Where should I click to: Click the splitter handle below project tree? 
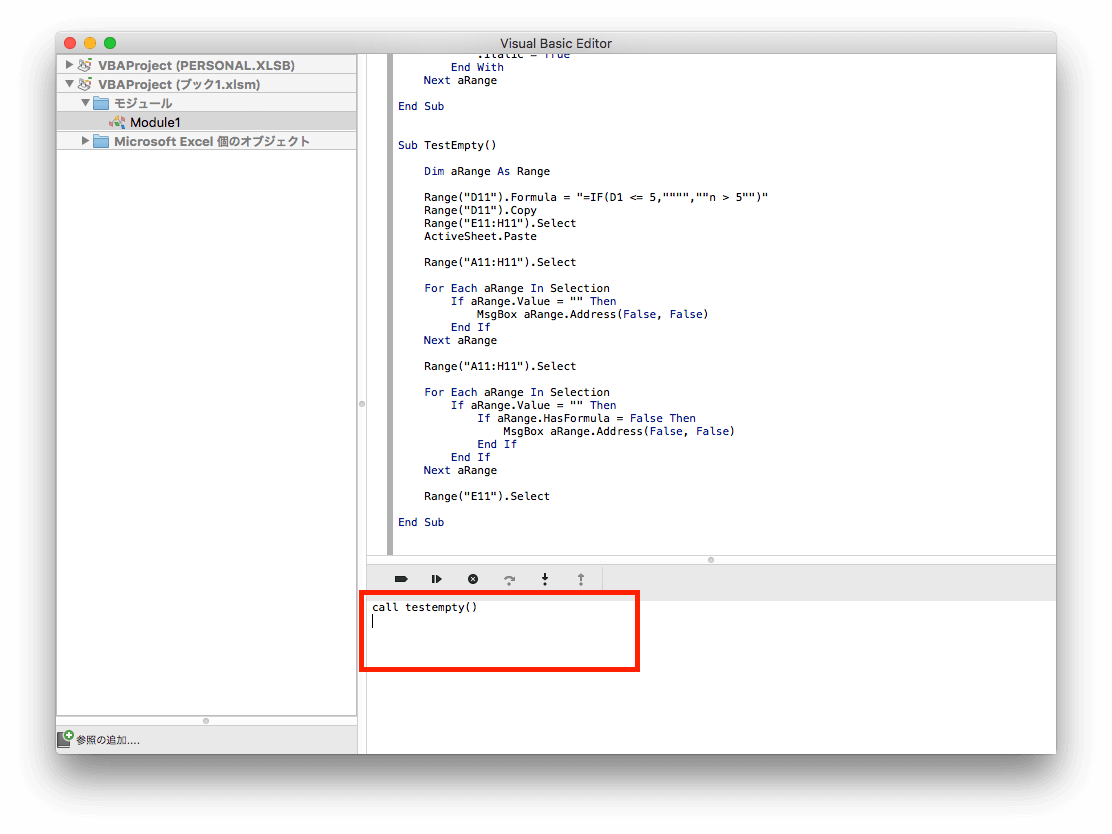[206, 721]
